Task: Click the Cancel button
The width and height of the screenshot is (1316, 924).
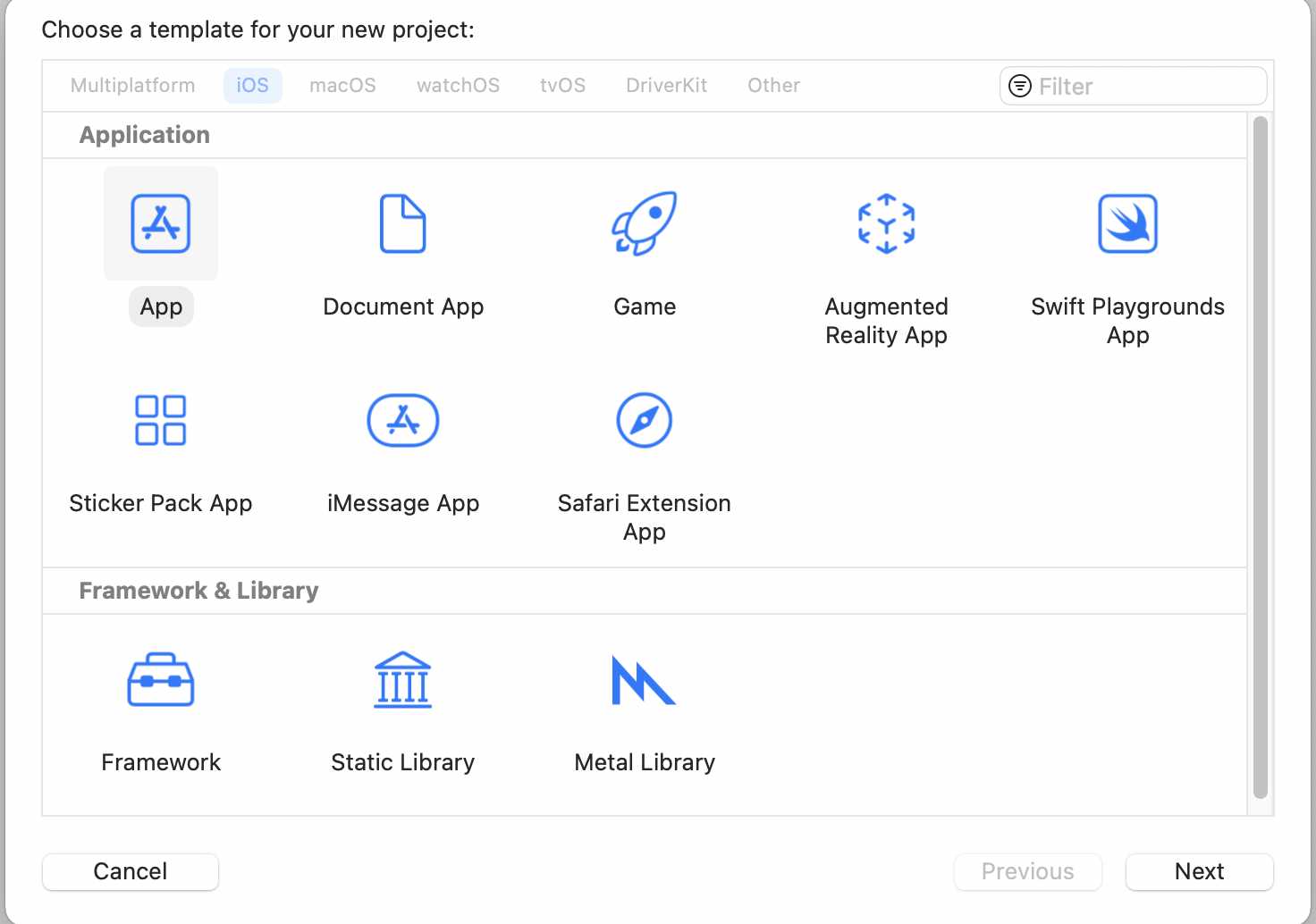Action: (x=131, y=871)
